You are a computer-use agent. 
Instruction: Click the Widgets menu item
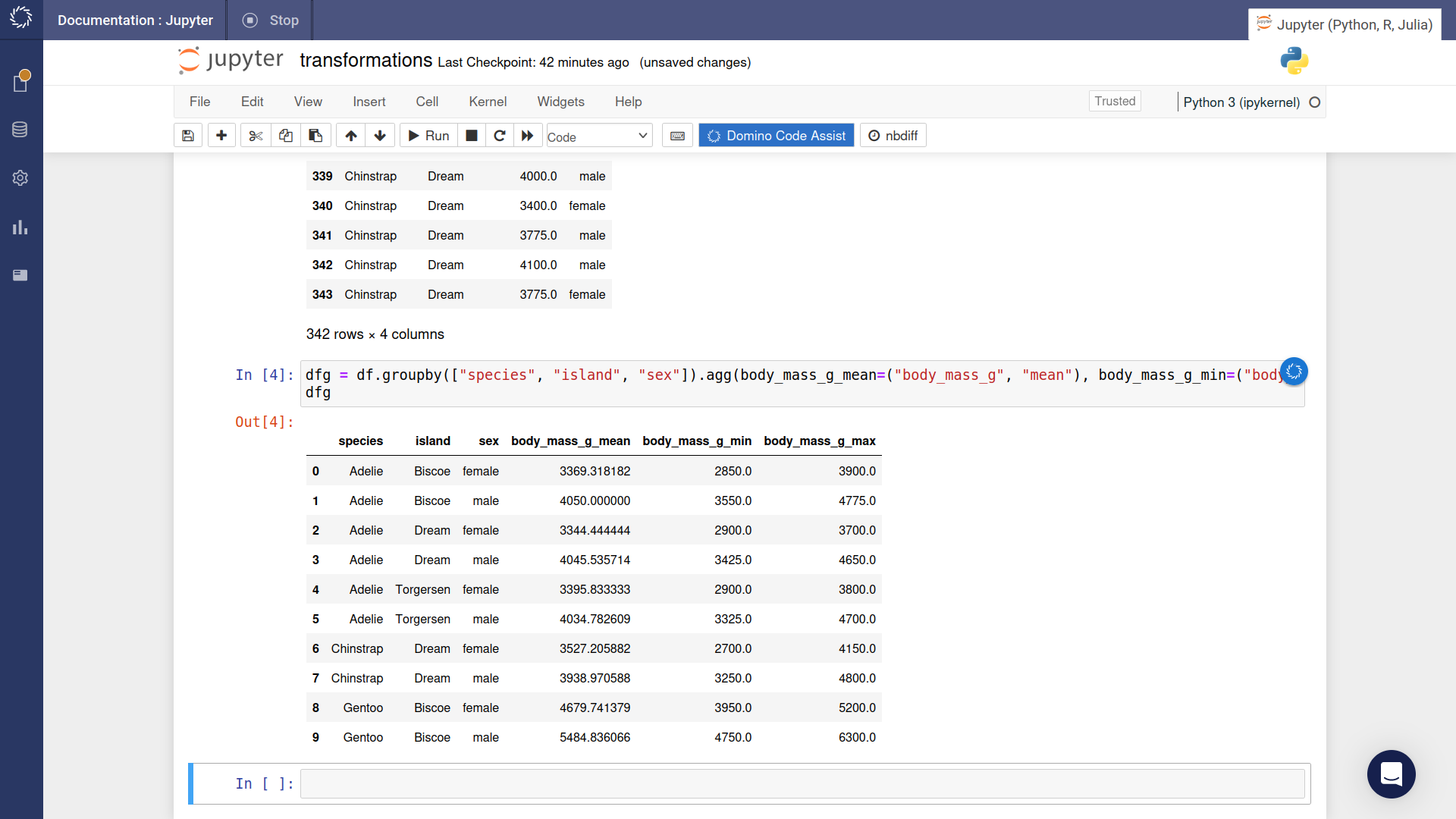coord(559,101)
